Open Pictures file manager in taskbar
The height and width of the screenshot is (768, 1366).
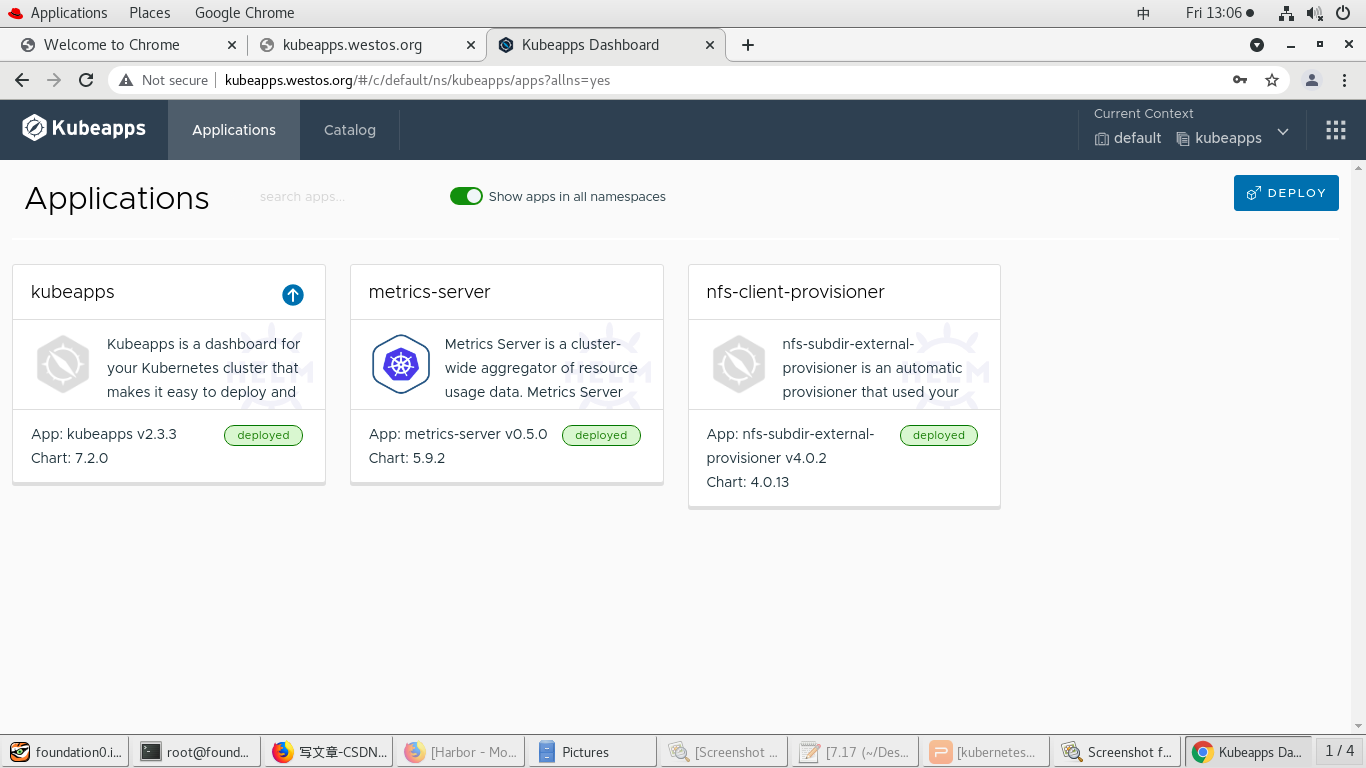(592, 752)
